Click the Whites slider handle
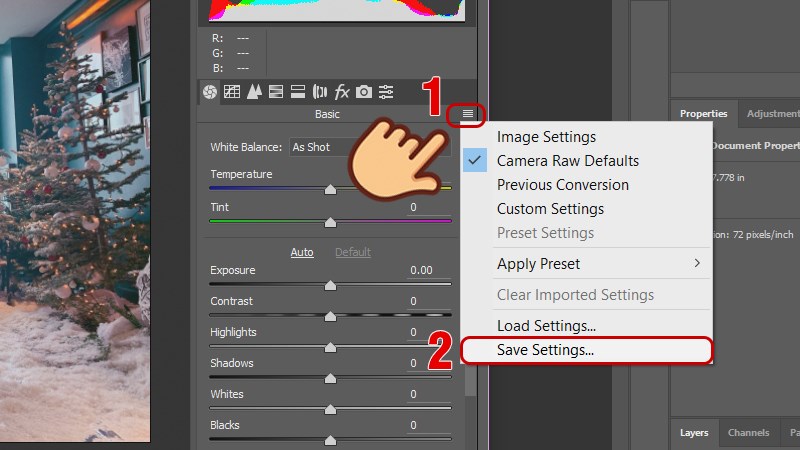 [x=331, y=409]
